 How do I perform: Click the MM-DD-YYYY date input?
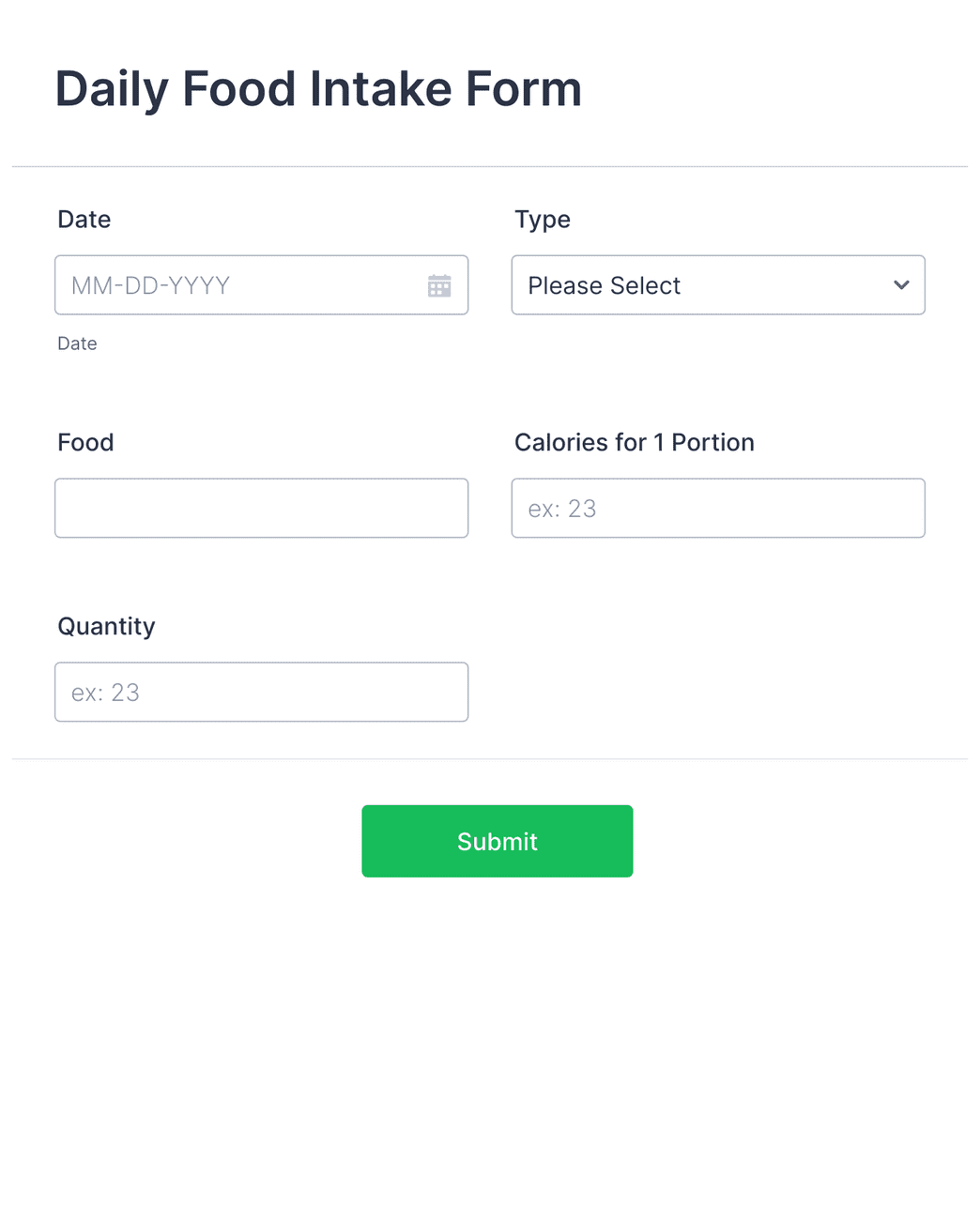coord(235,284)
